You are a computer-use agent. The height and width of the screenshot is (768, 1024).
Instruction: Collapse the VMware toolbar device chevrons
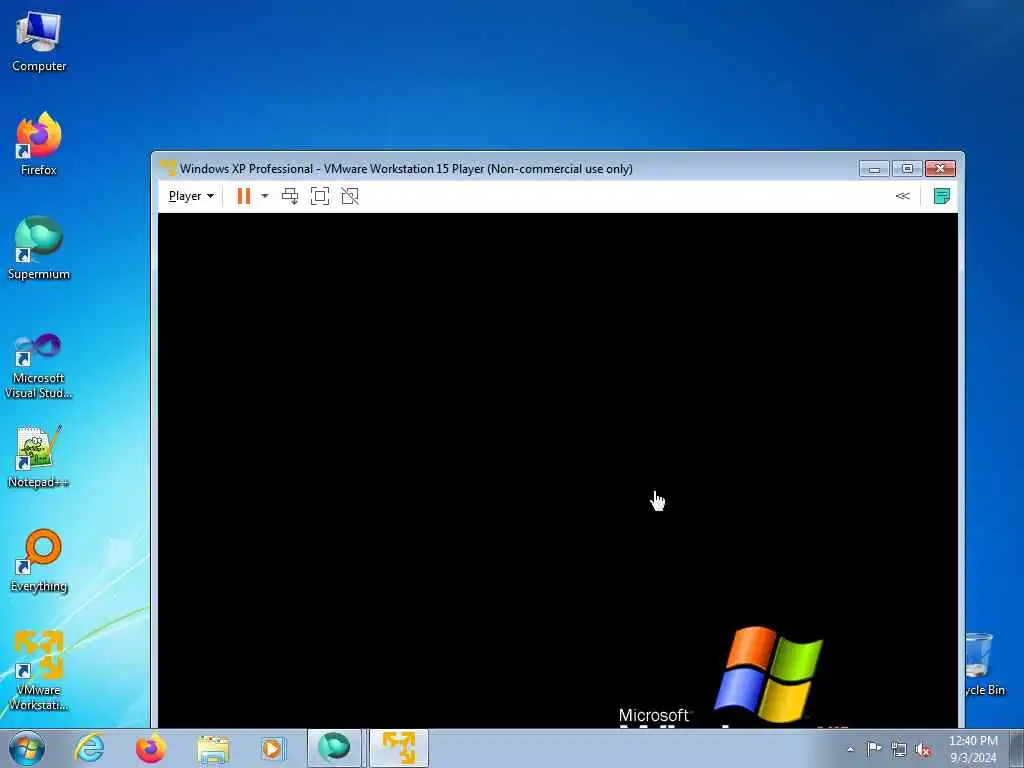pos(903,196)
